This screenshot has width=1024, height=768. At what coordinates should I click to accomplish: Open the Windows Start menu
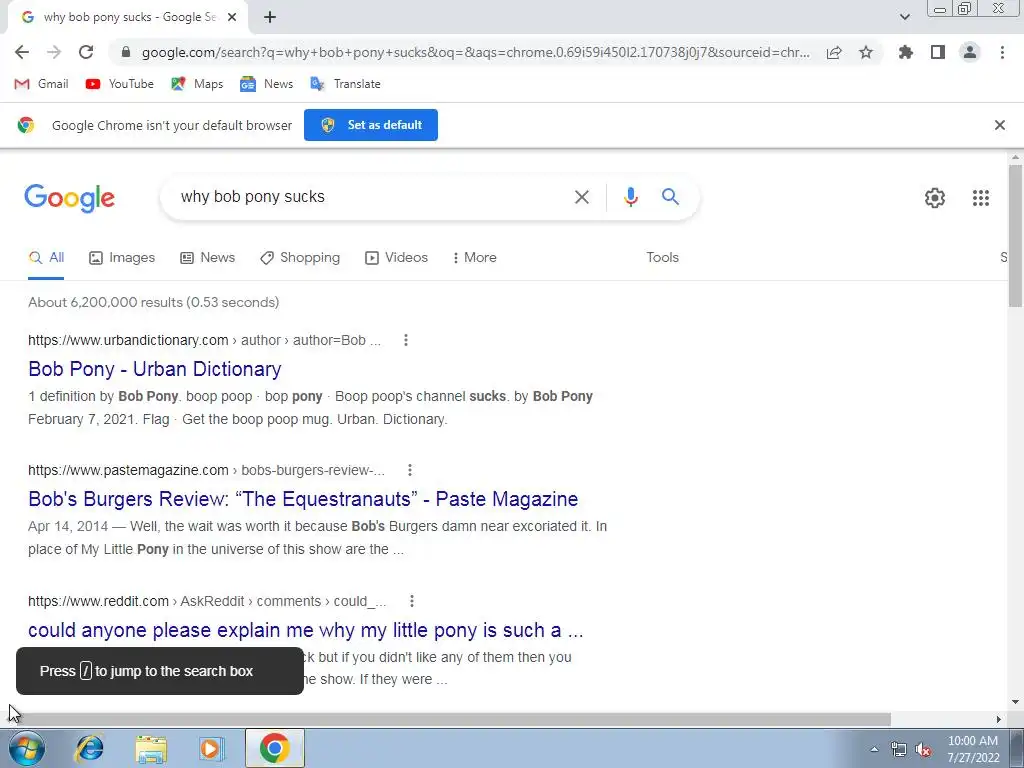click(x=27, y=748)
